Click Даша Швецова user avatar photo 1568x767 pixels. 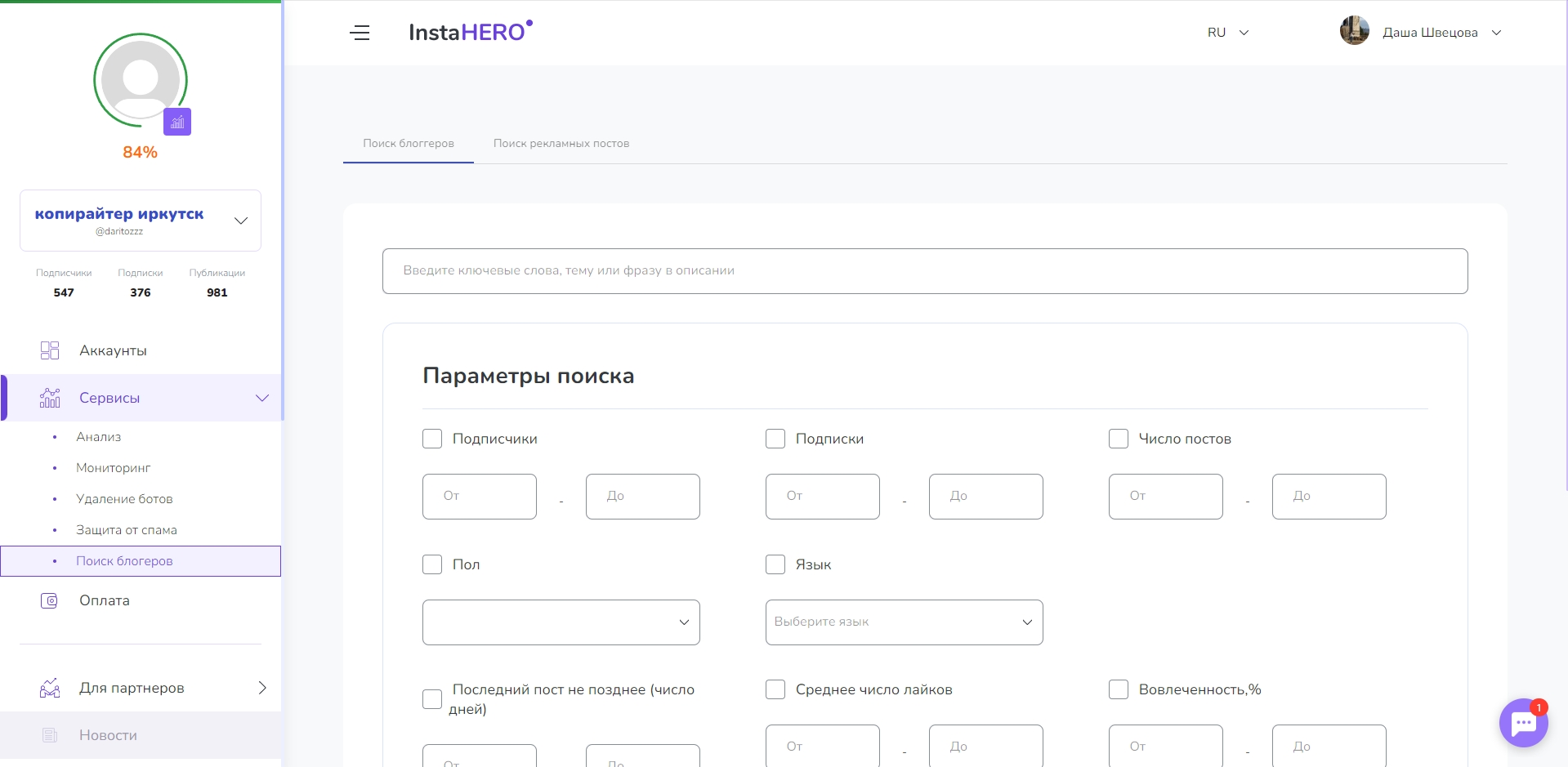[1354, 31]
